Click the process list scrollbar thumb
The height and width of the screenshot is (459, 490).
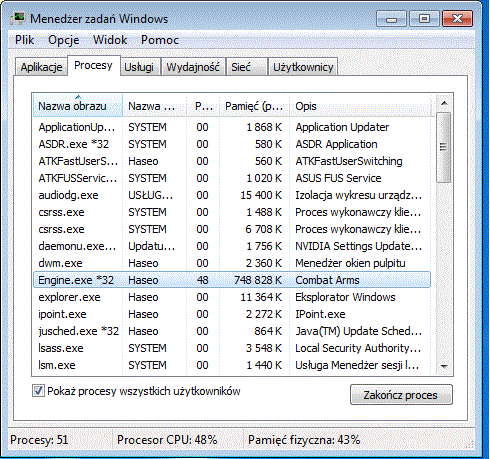pyautogui.click(x=444, y=147)
